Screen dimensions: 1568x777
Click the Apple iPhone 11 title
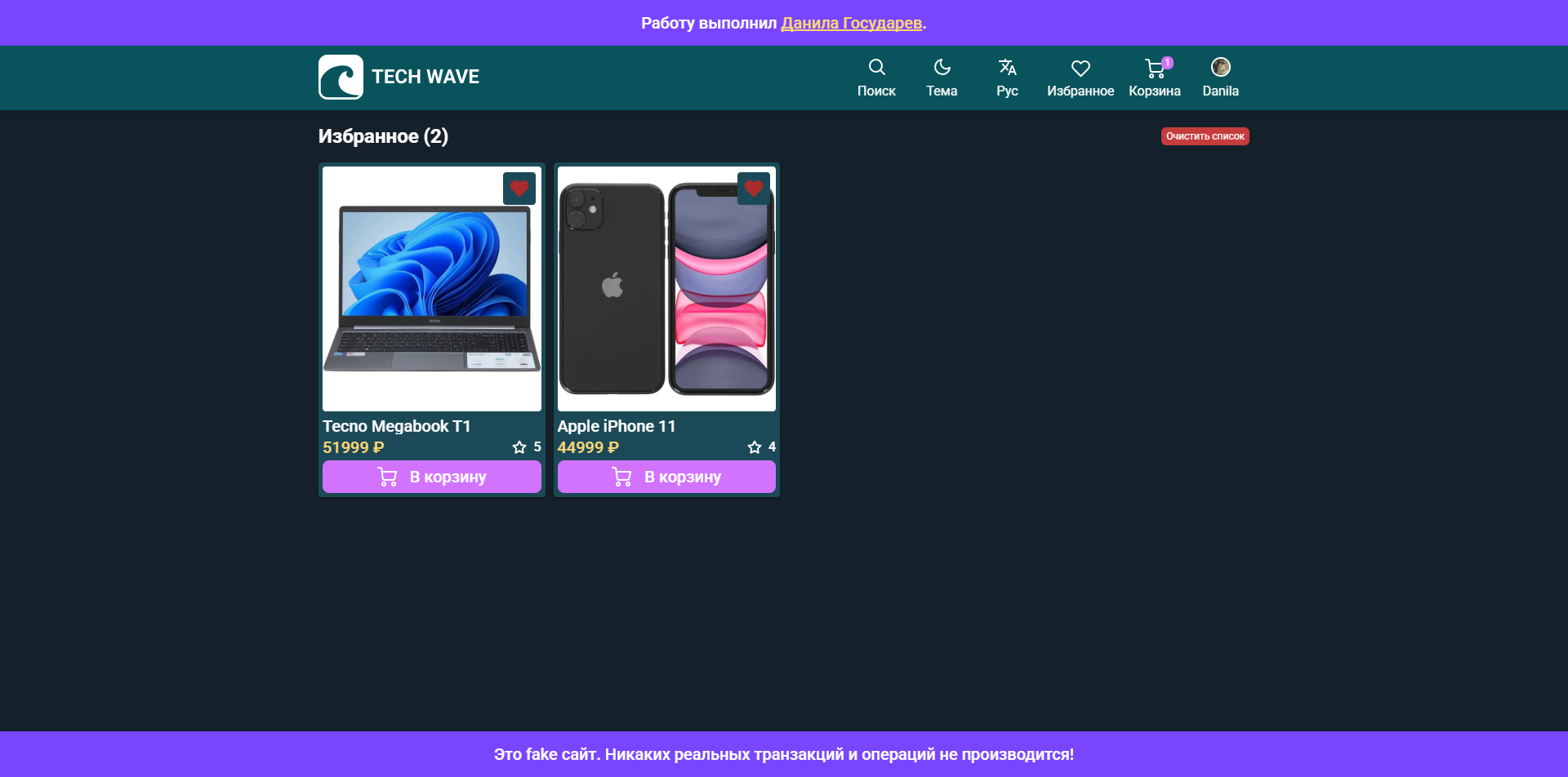click(617, 426)
